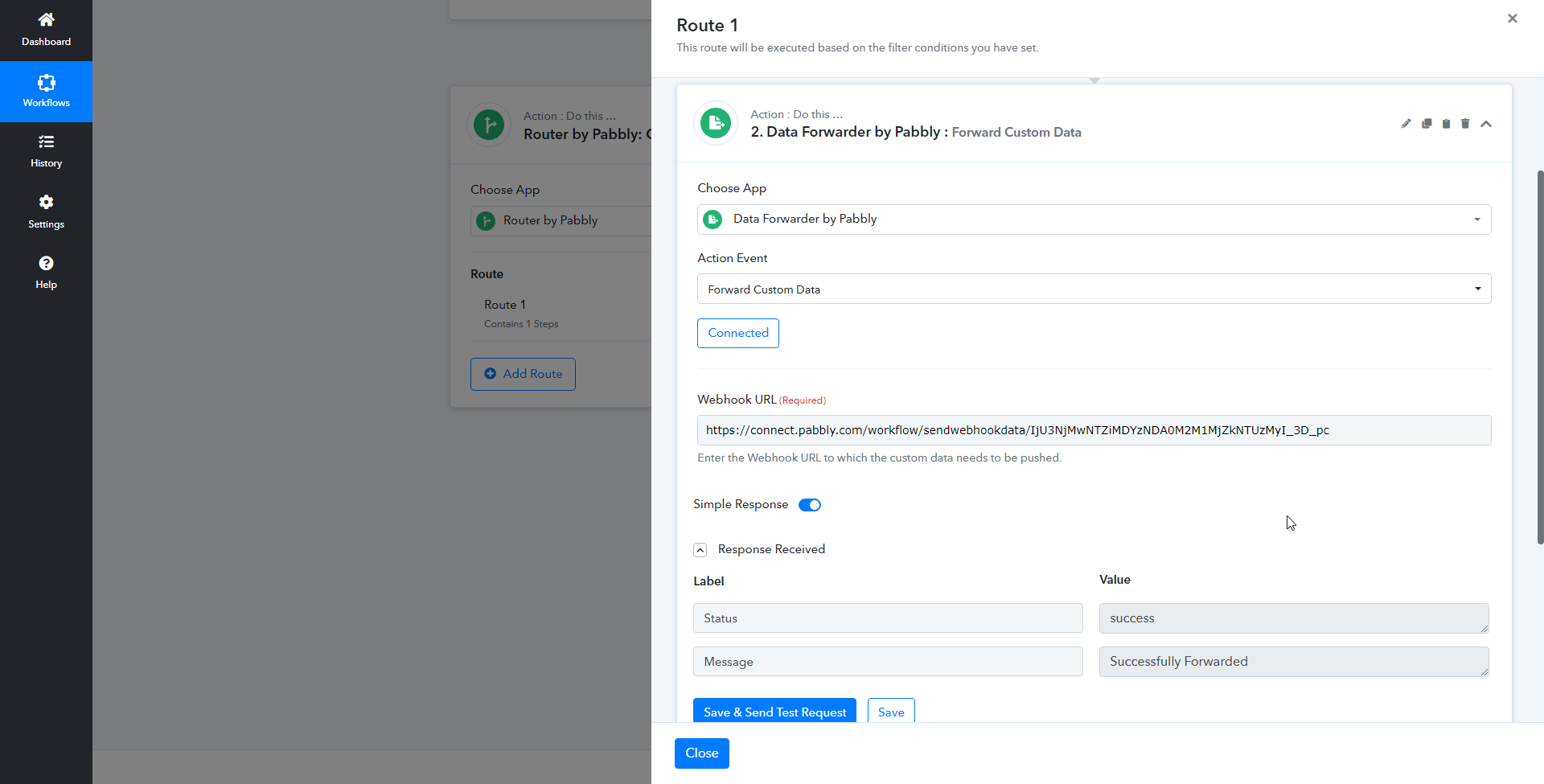Click Save & Send Test Request
The height and width of the screenshot is (784, 1544).
click(774, 712)
